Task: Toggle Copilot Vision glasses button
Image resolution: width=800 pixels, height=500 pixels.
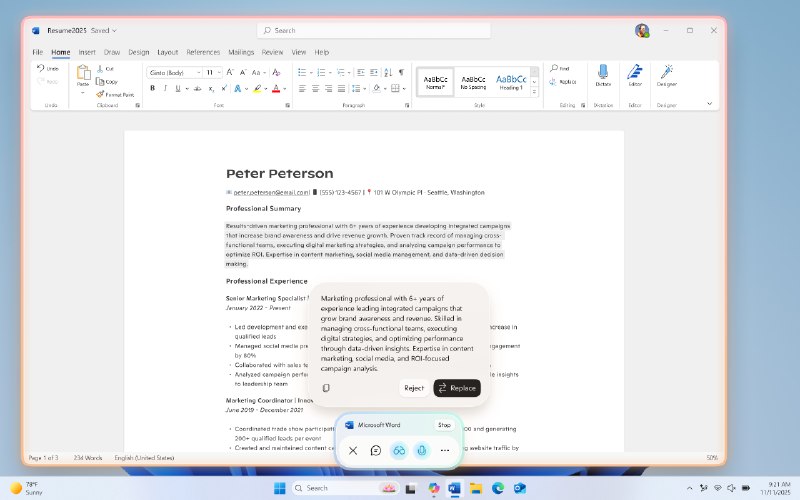Action: tap(399, 451)
